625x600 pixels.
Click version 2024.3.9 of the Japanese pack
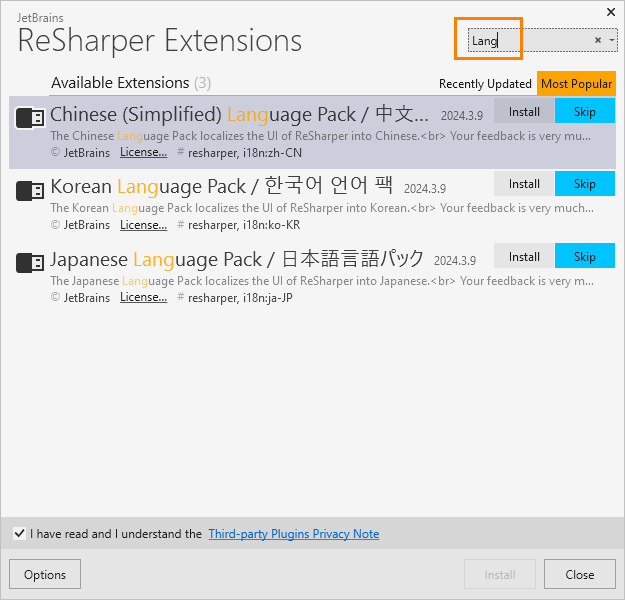point(455,261)
